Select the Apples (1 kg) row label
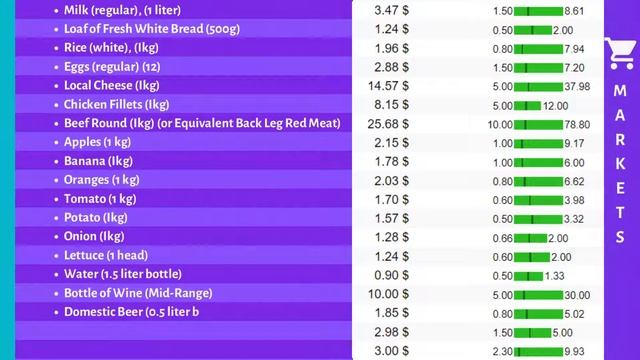This screenshot has height=360, width=640. click(x=98, y=142)
